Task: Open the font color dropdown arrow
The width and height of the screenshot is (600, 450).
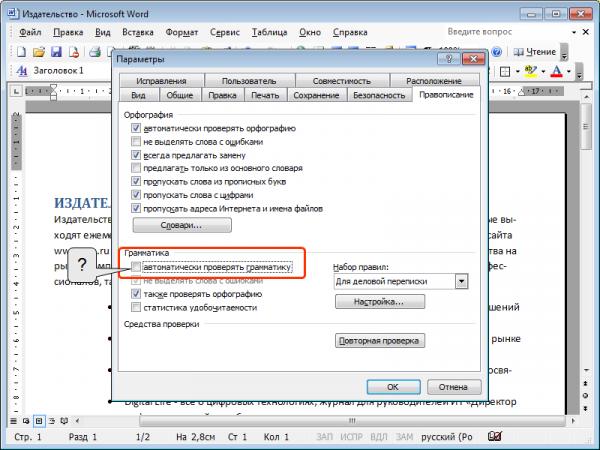Action: coord(569,72)
